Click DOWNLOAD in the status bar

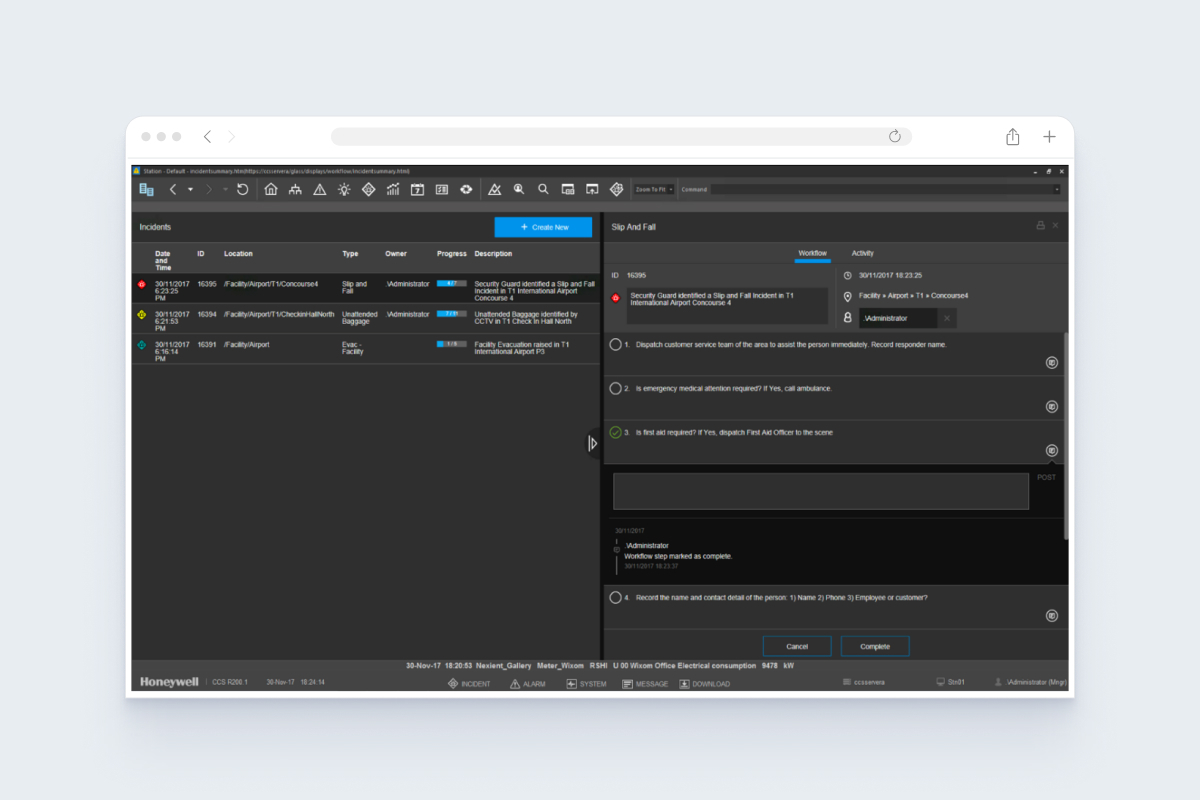click(x=704, y=684)
